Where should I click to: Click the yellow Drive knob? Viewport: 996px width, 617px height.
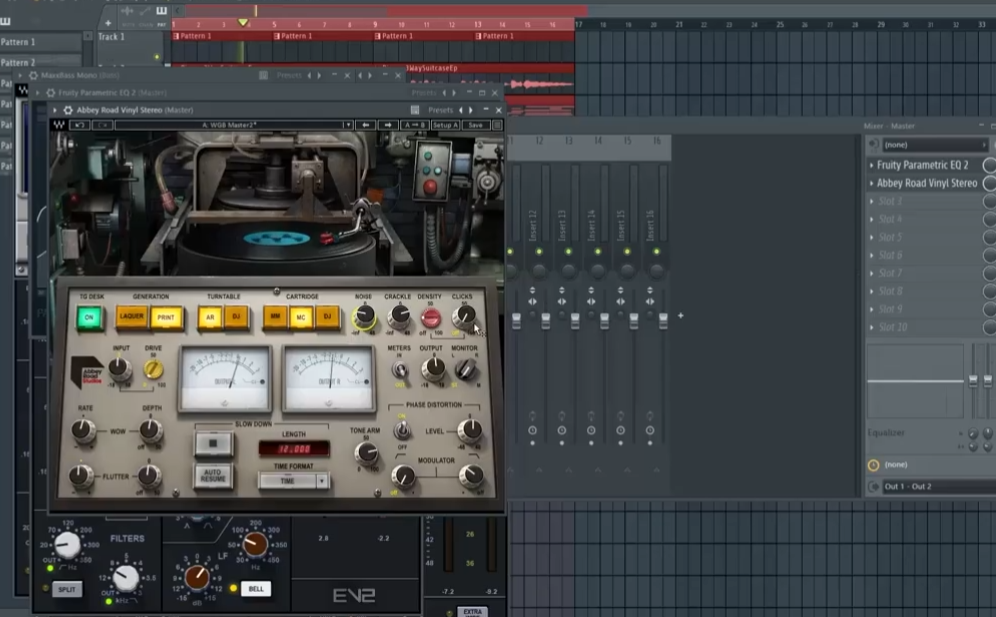152,369
